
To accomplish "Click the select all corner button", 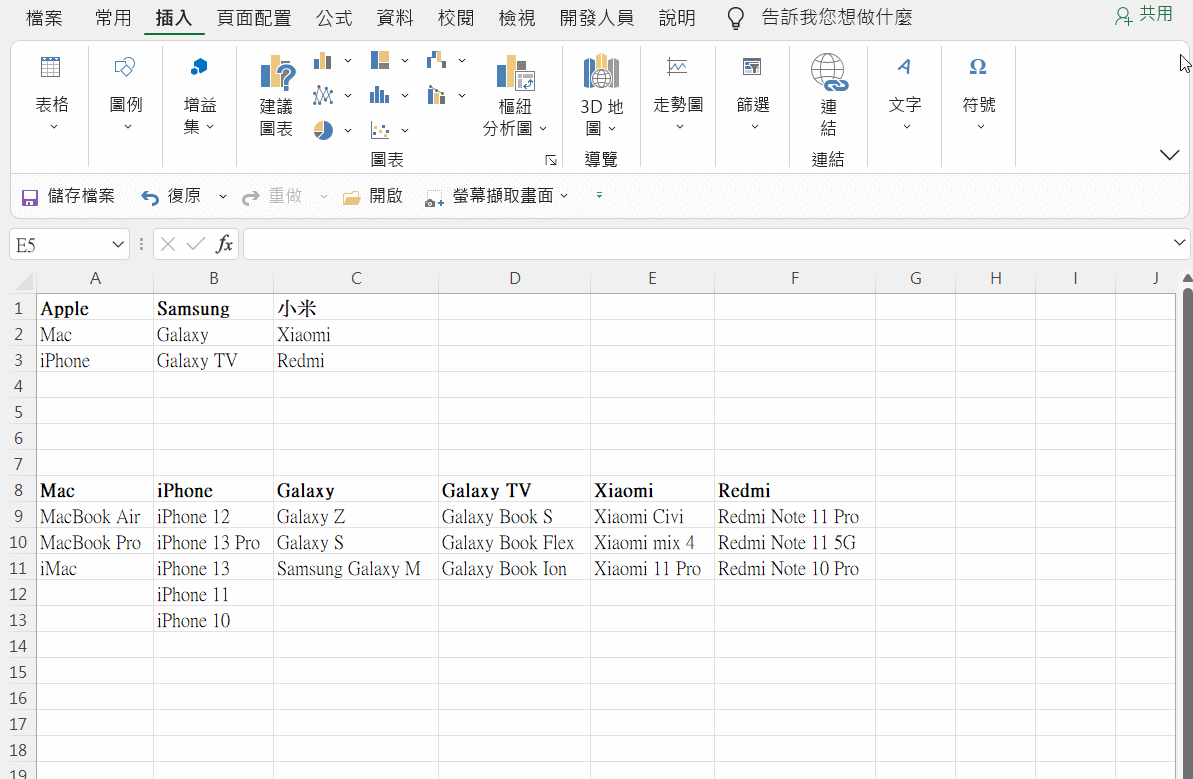I will [24, 281].
